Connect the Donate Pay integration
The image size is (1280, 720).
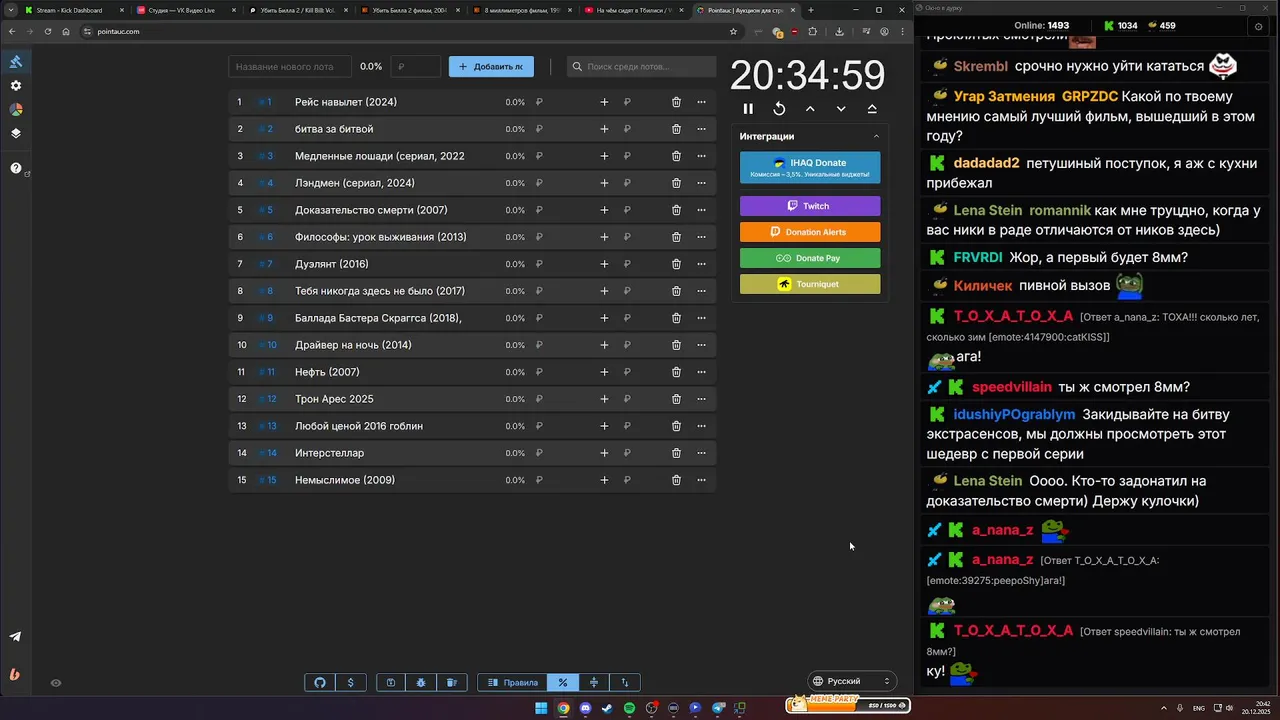pos(810,258)
